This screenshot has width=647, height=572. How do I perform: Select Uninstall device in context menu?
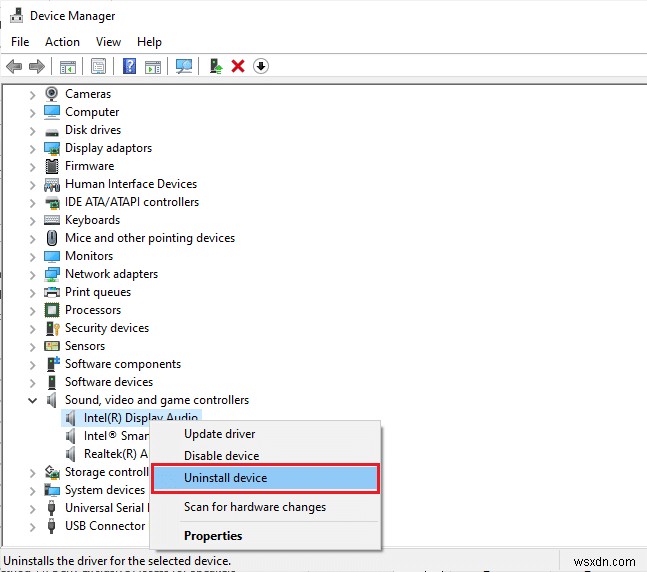265,478
